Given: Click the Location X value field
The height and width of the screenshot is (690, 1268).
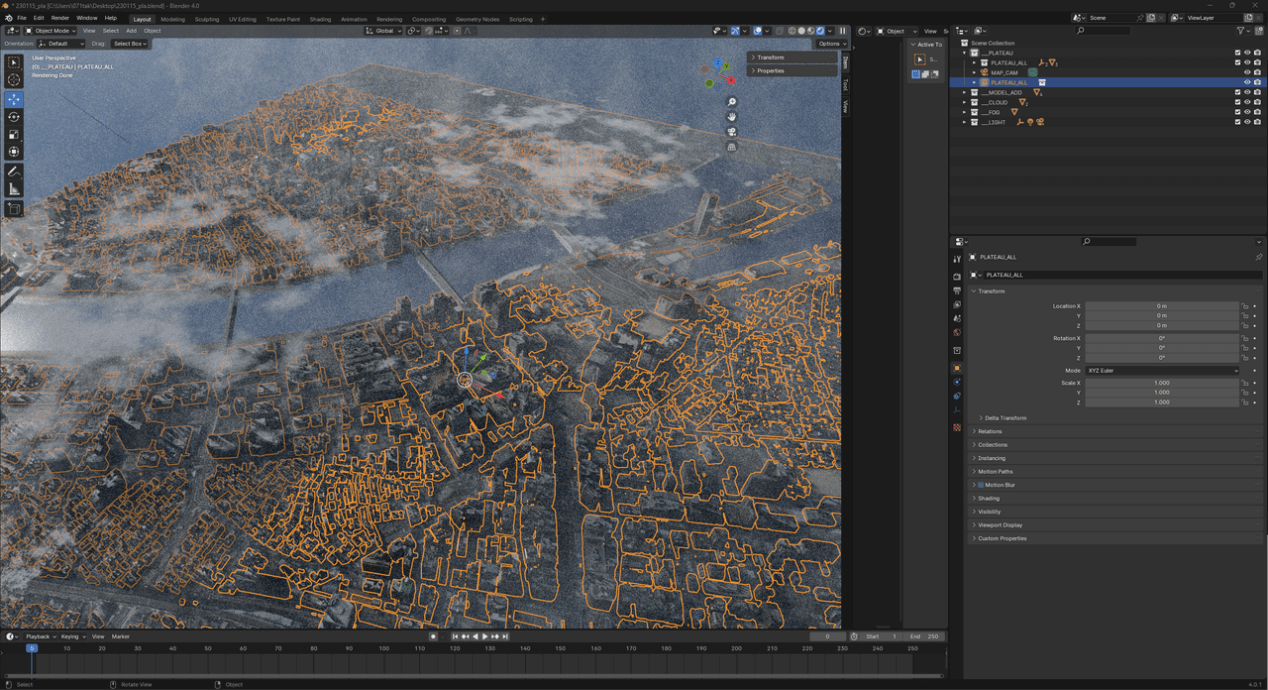Looking at the screenshot, I should click(1162, 306).
